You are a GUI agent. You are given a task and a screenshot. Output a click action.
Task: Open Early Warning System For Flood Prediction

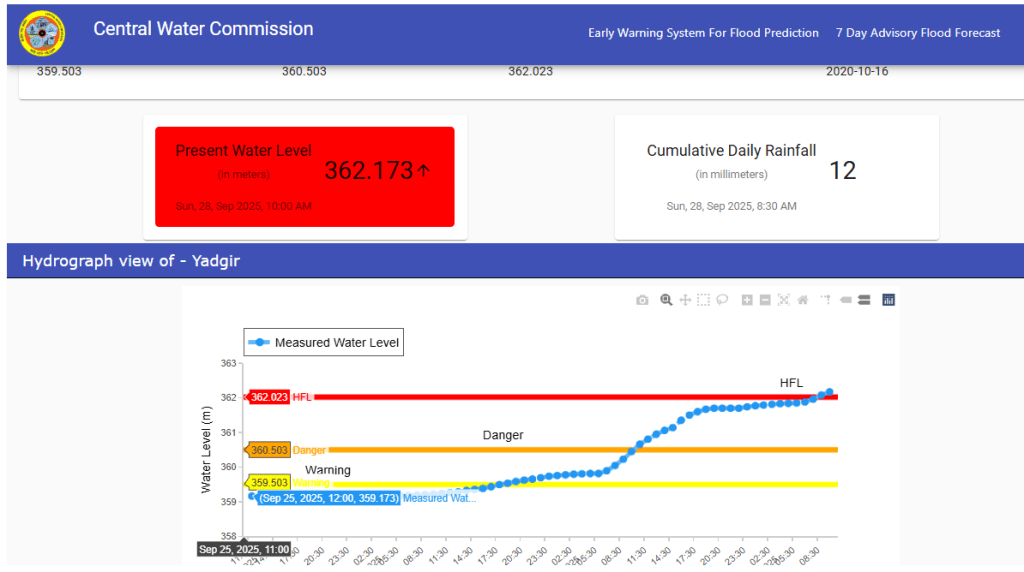703,33
